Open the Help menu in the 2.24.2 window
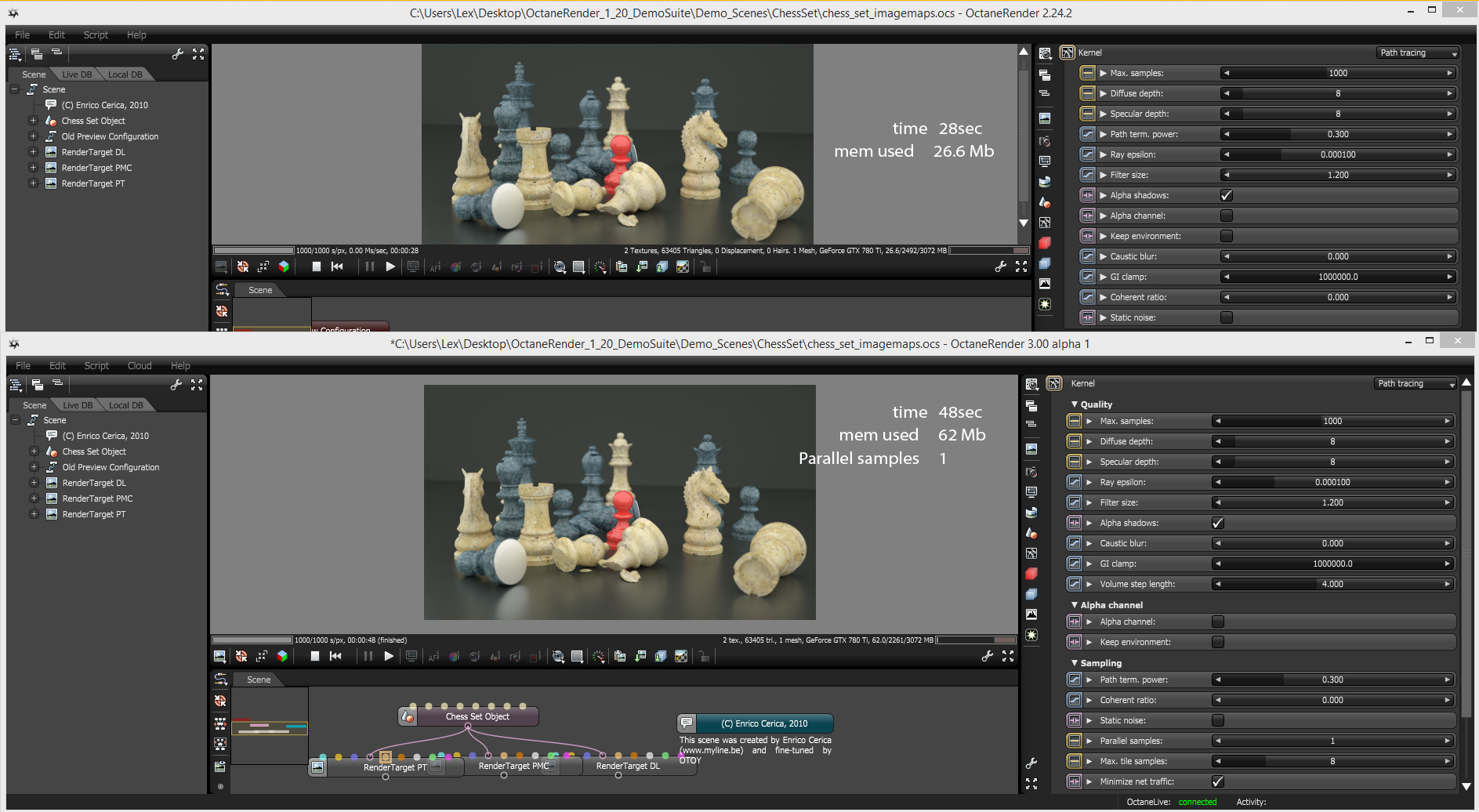 click(x=136, y=35)
